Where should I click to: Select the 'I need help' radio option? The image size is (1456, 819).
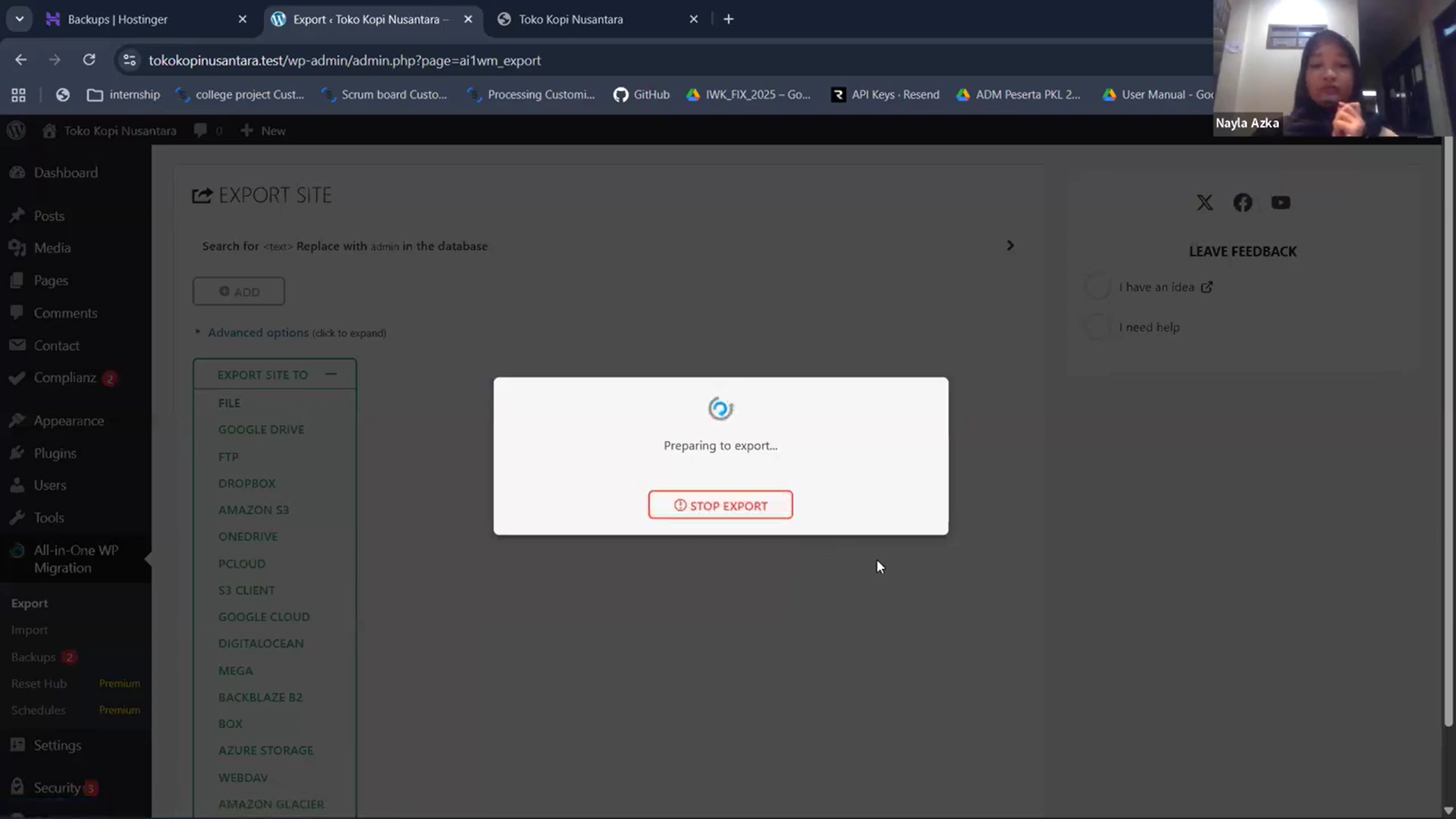click(x=1097, y=327)
